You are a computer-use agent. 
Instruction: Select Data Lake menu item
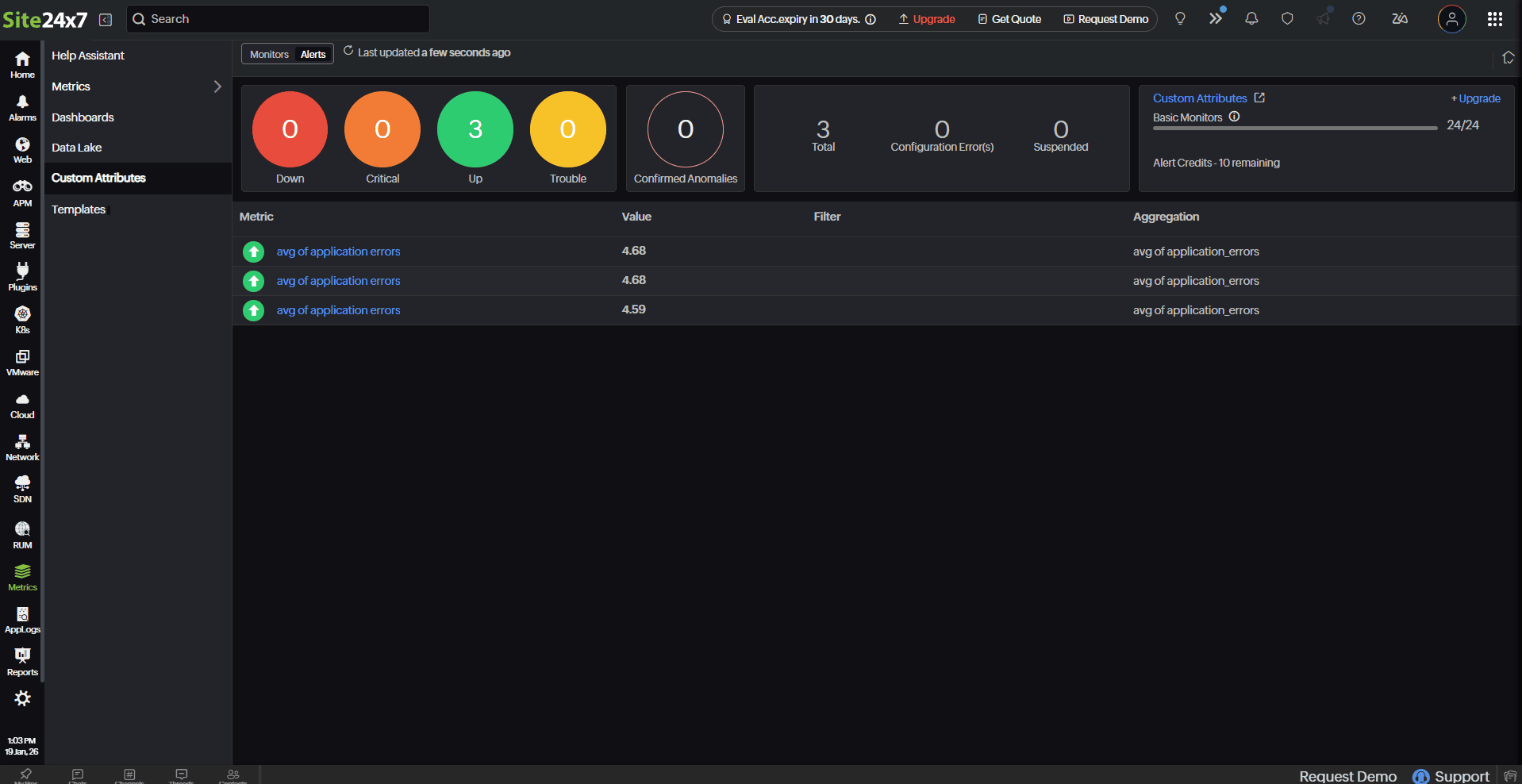click(x=77, y=148)
